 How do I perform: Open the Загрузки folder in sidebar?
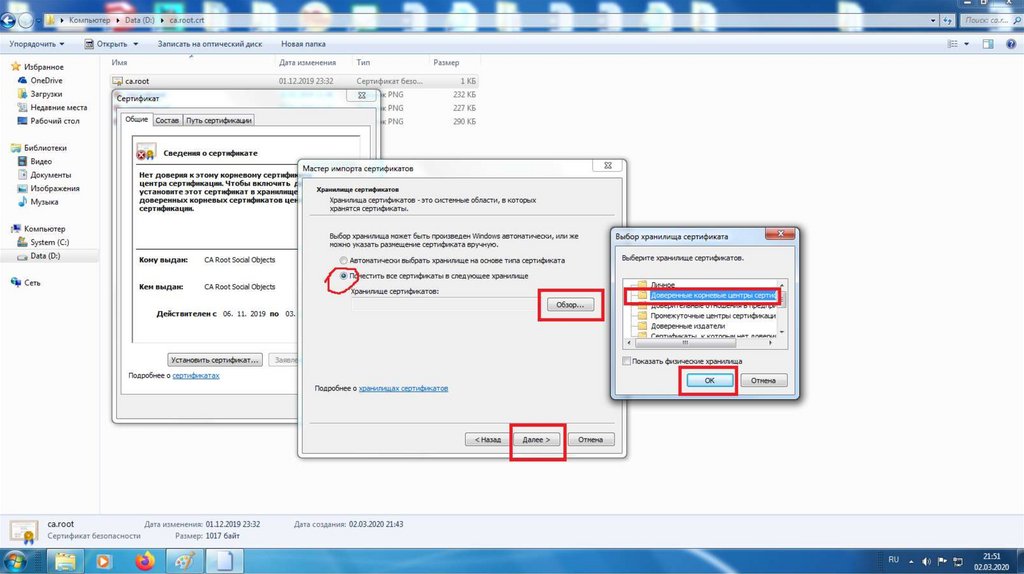pyautogui.click(x=46, y=94)
